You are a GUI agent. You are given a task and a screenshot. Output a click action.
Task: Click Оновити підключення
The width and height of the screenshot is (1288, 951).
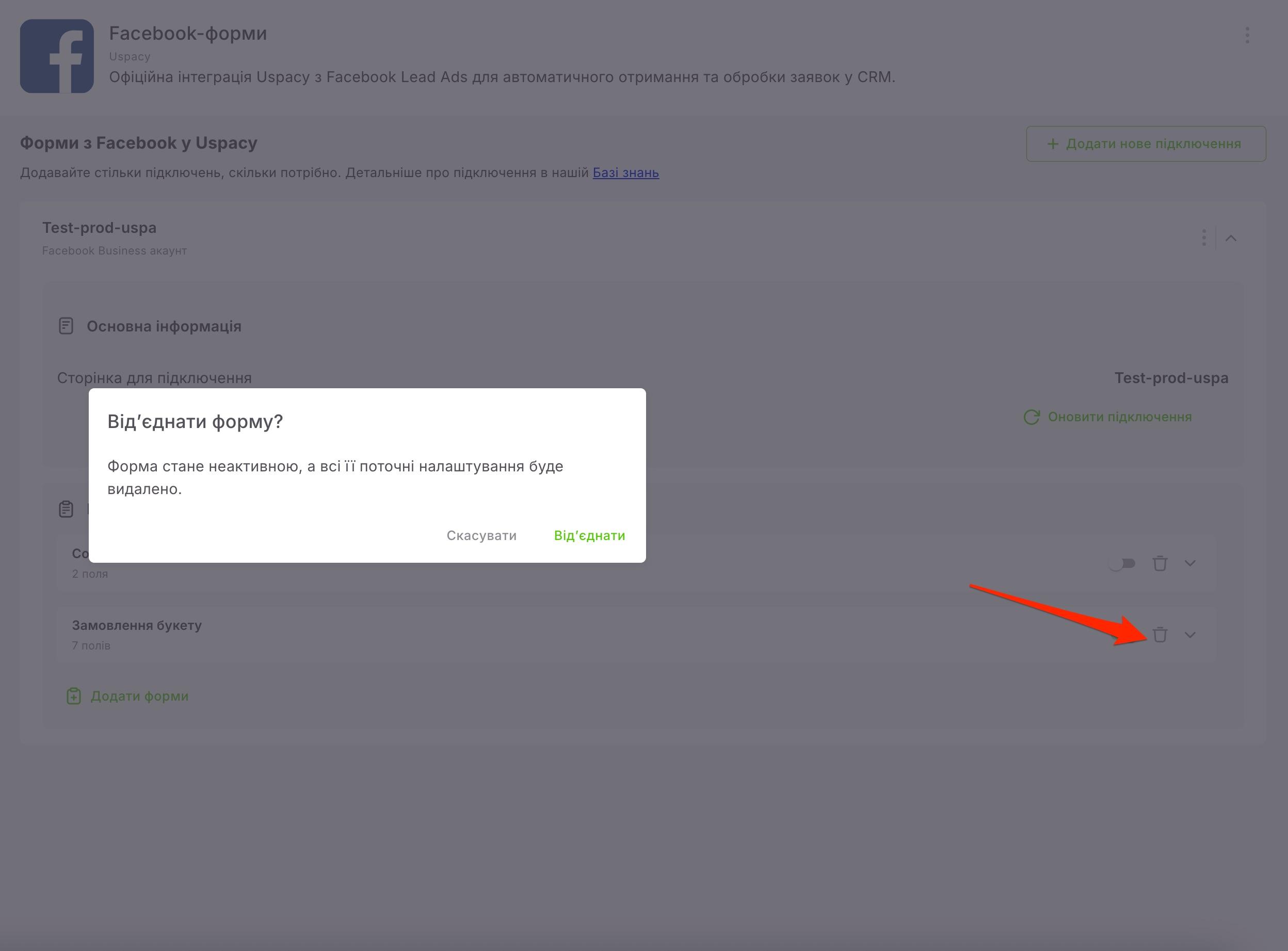click(1120, 417)
